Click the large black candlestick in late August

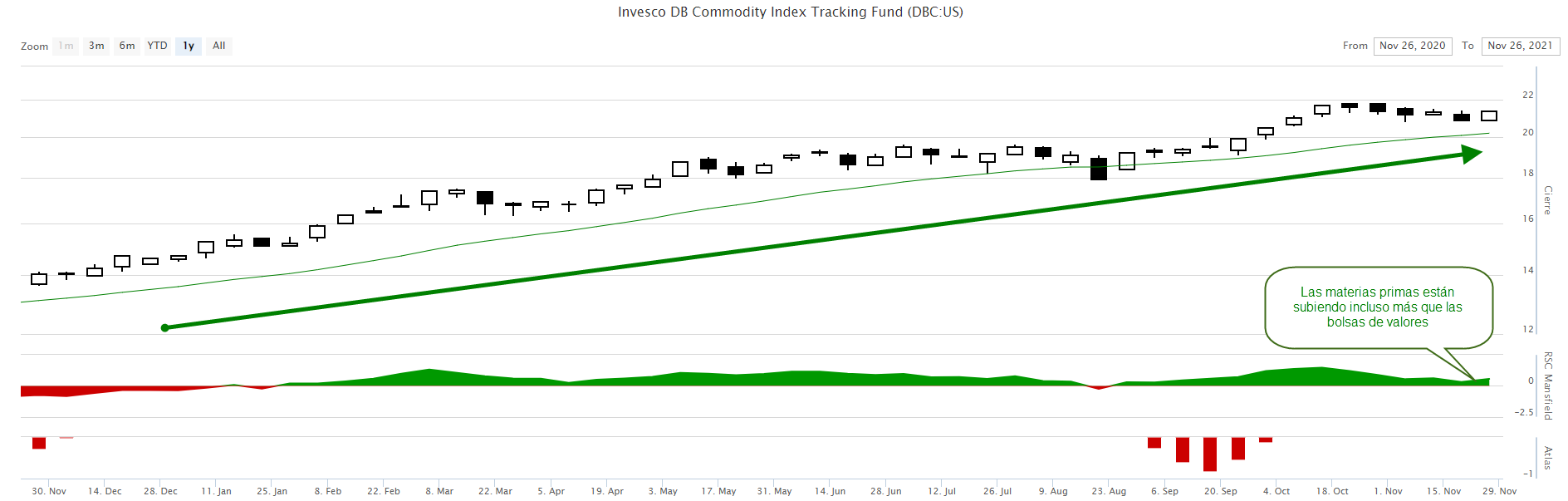point(1098,169)
